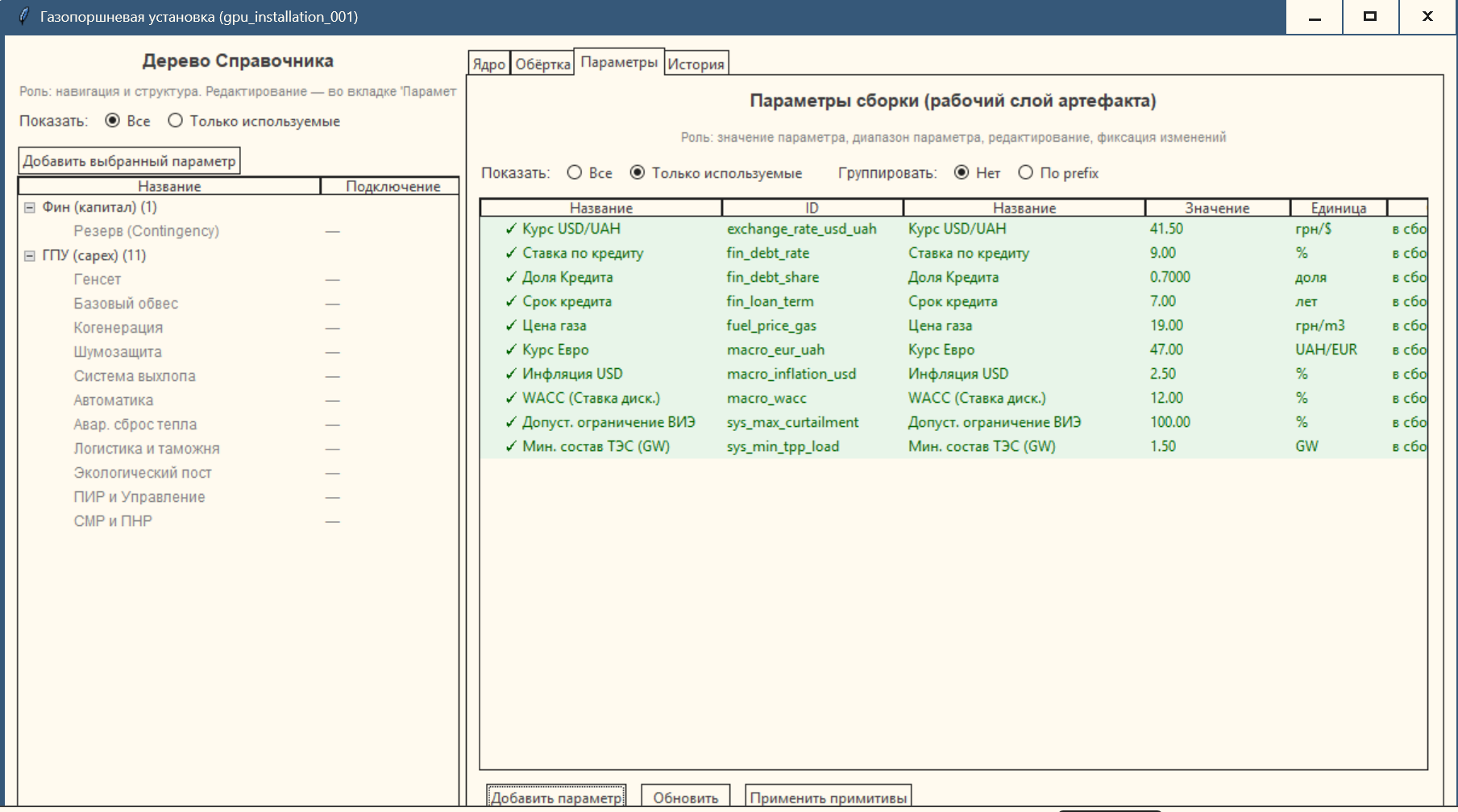The width and height of the screenshot is (1458, 812).
Task: Select the WACC (Ставка диск.) parameter row
Action: click(591, 398)
